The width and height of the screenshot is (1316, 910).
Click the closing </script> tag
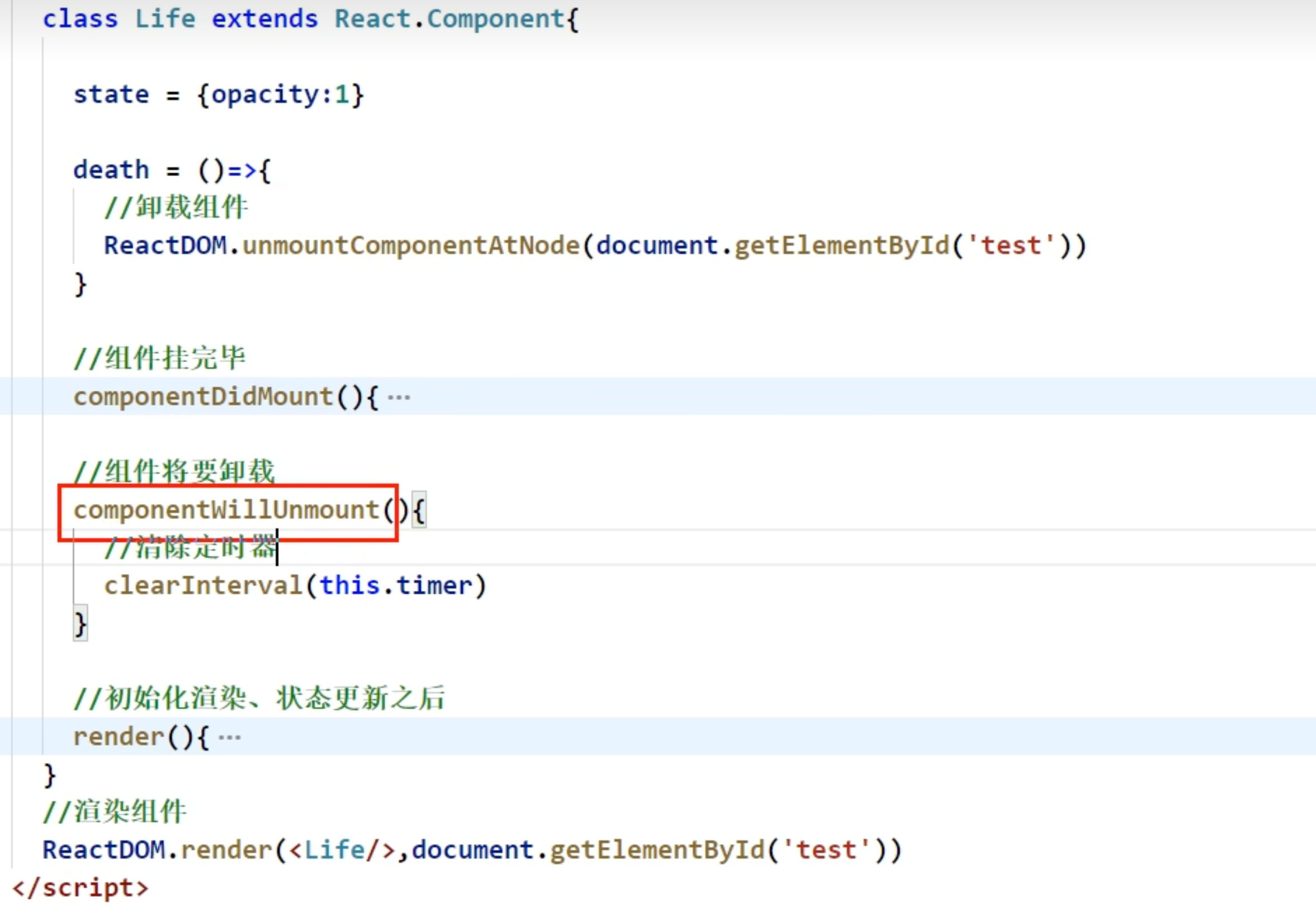pyautogui.click(x=81, y=888)
